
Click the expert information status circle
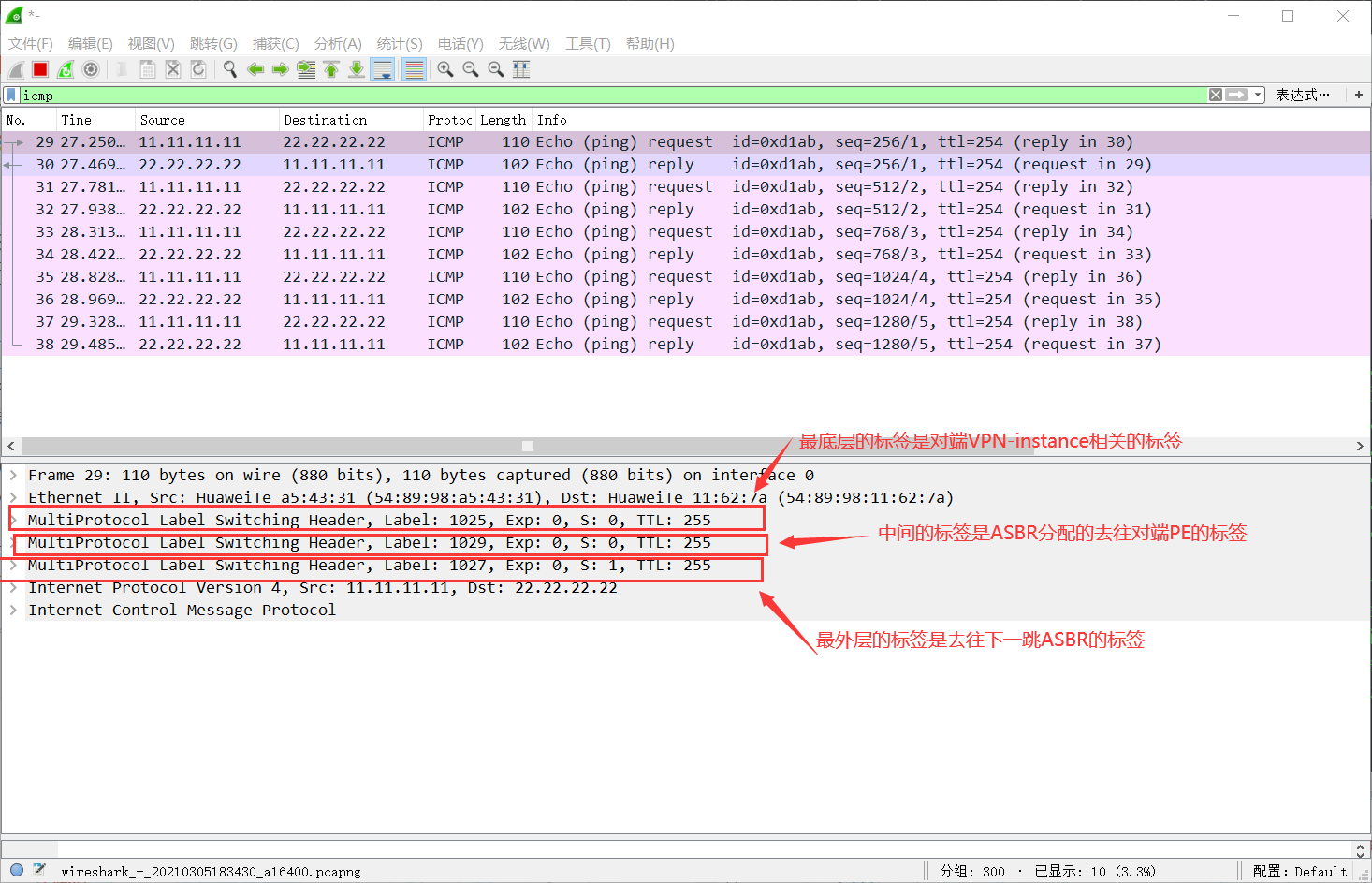click(17, 870)
